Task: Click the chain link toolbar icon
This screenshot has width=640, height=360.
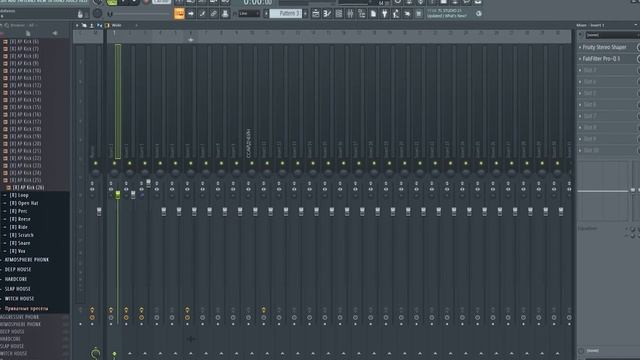Action: (x=213, y=14)
